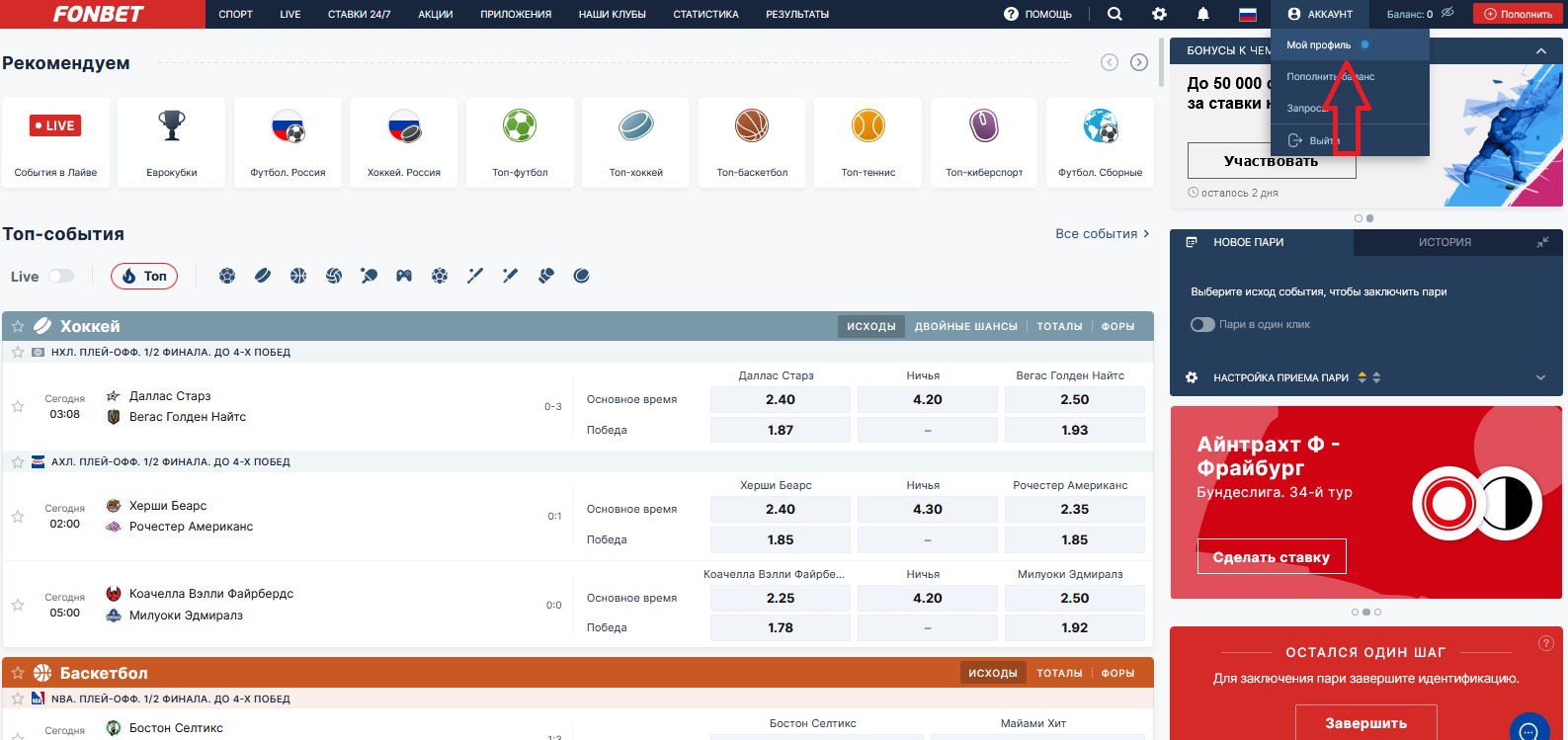Favorite the Хоккей section star
The width and height of the screenshot is (1568, 740).
click(x=18, y=326)
